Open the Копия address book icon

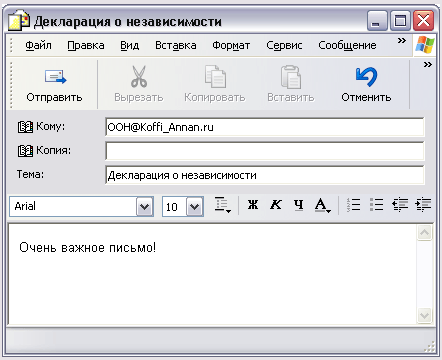coord(25,151)
